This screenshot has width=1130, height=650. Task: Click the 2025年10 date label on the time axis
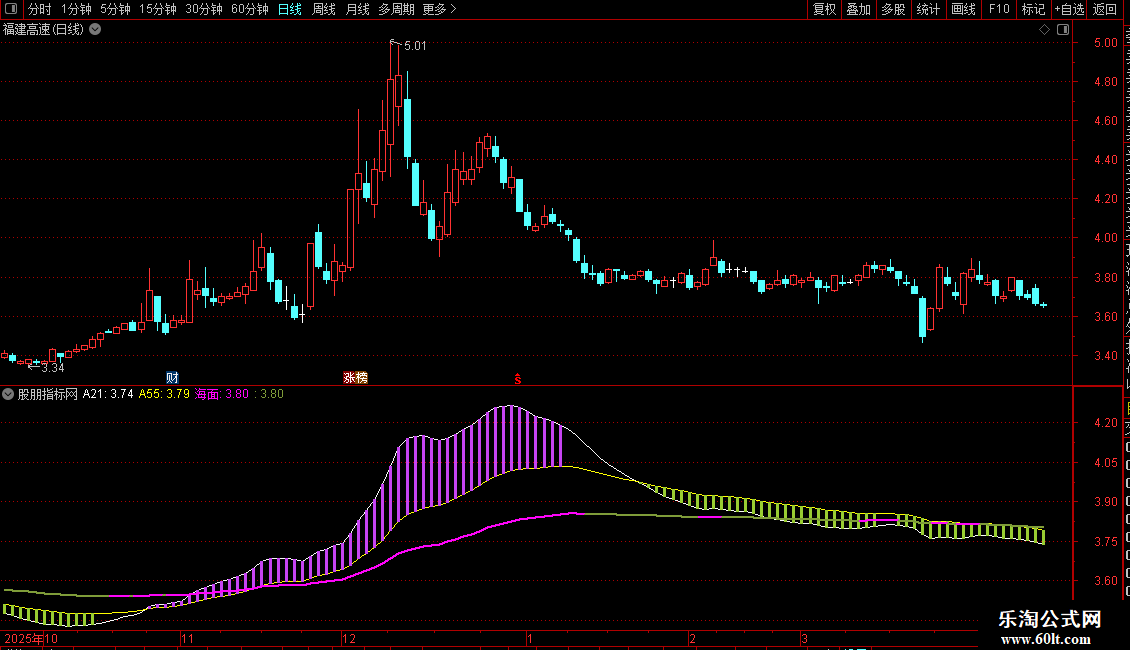coord(31,638)
